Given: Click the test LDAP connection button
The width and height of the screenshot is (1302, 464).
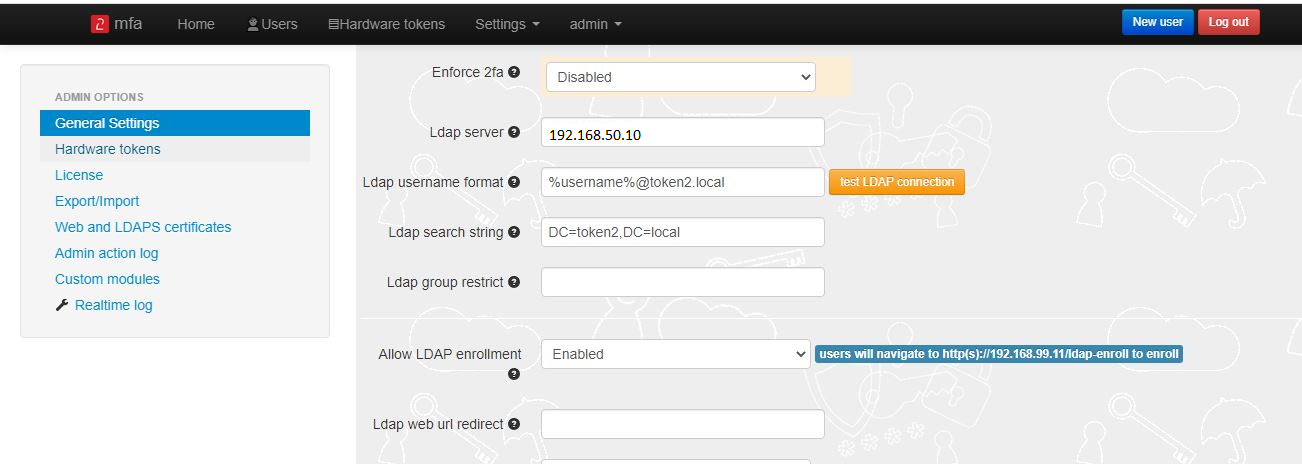Looking at the screenshot, I should pyautogui.click(x=897, y=182).
